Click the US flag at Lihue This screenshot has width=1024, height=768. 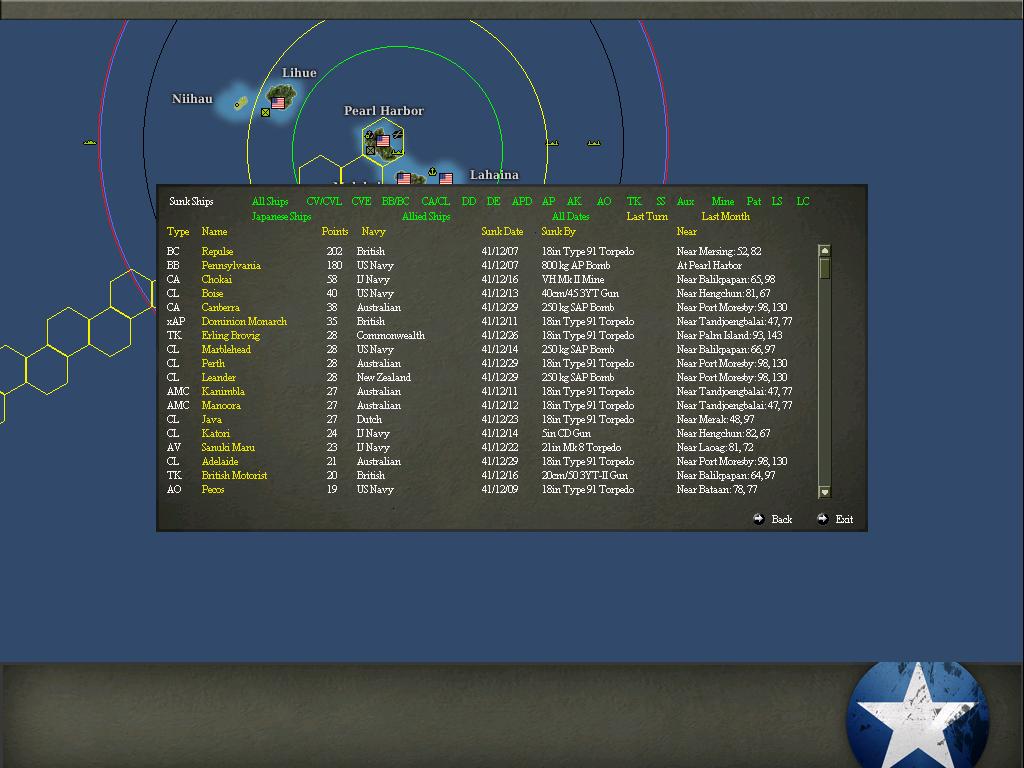coord(278,103)
